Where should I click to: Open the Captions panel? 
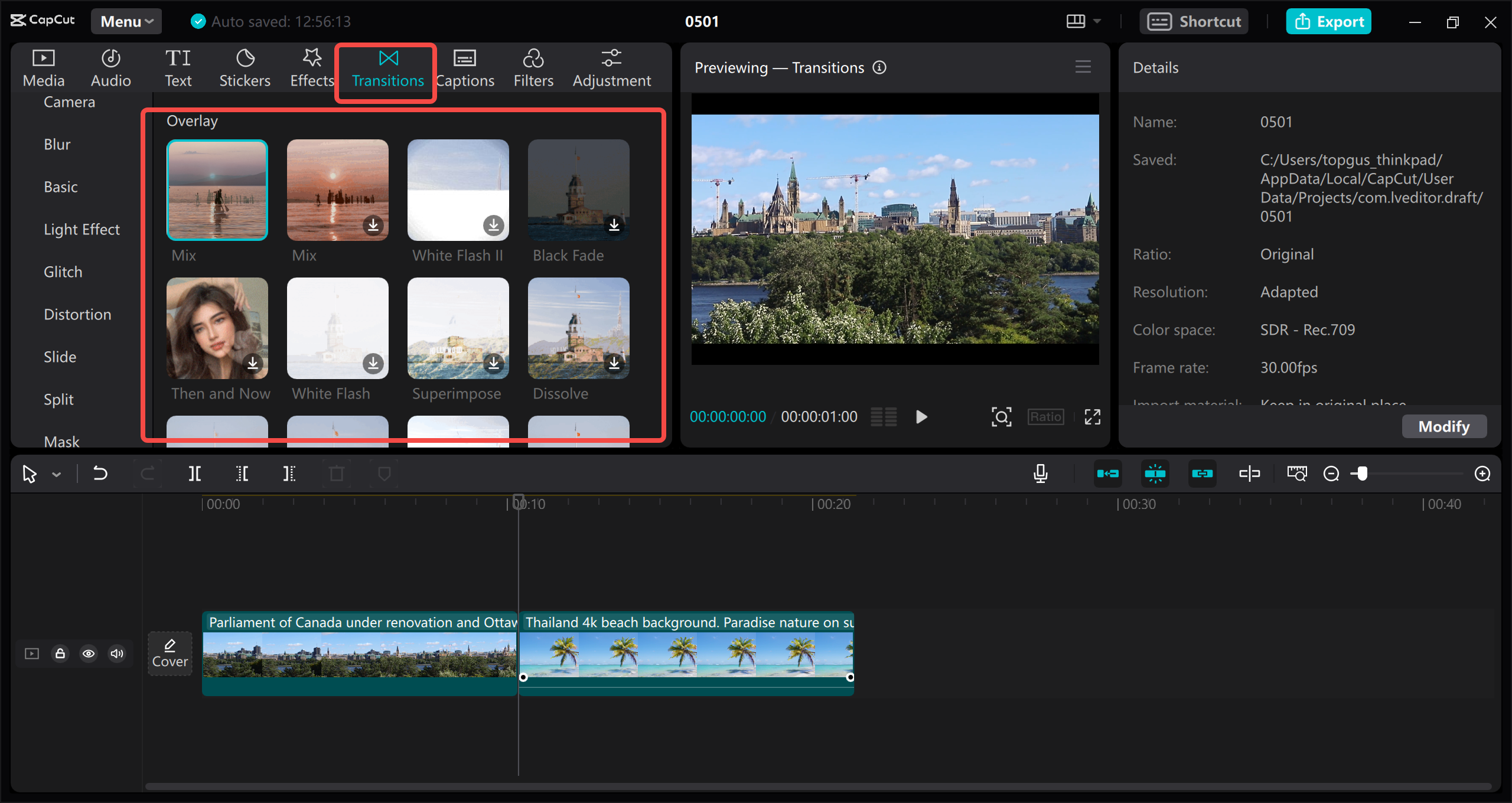[465, 67]
